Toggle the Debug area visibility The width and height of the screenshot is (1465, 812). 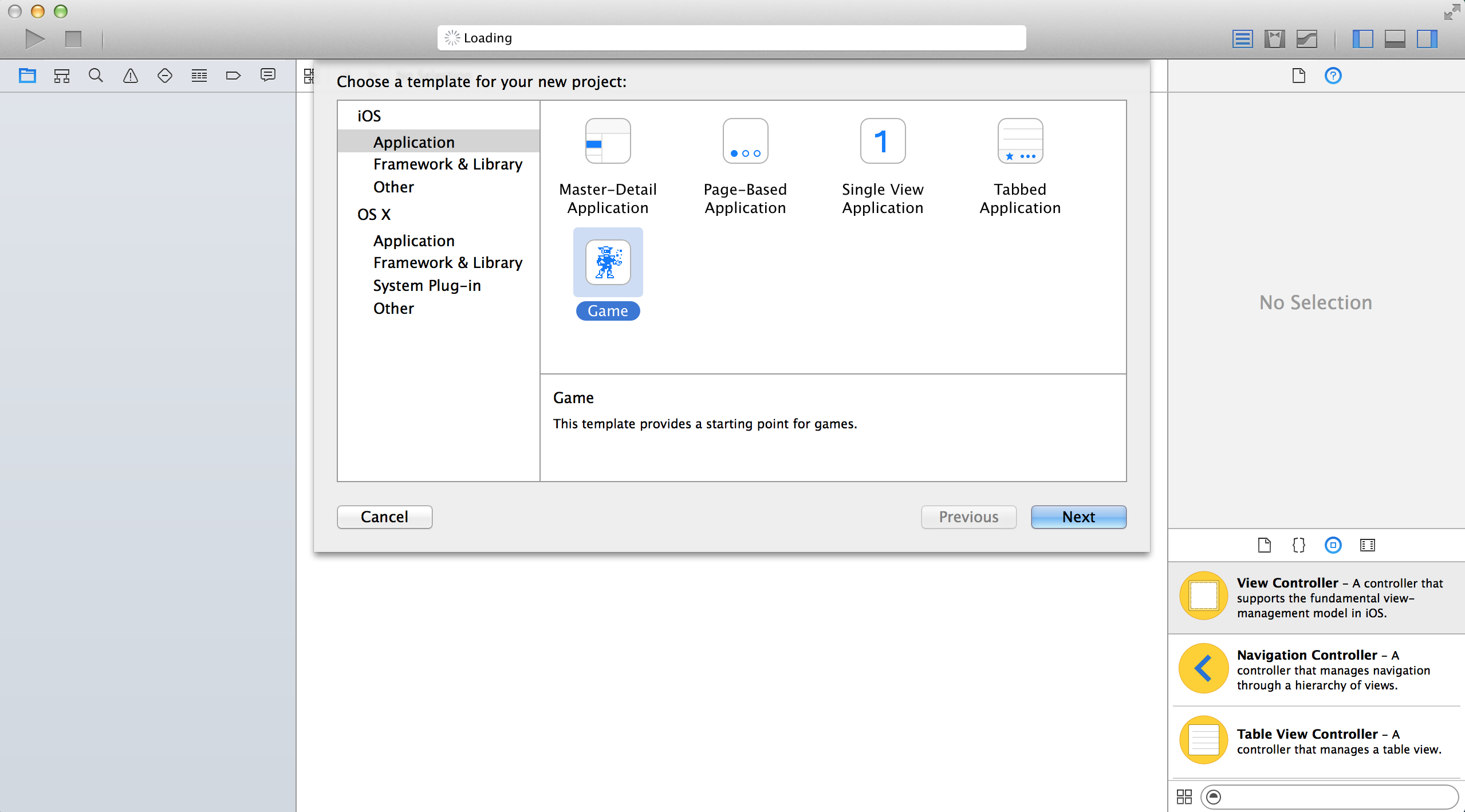pyautogui.click(x=1395, y=39)
